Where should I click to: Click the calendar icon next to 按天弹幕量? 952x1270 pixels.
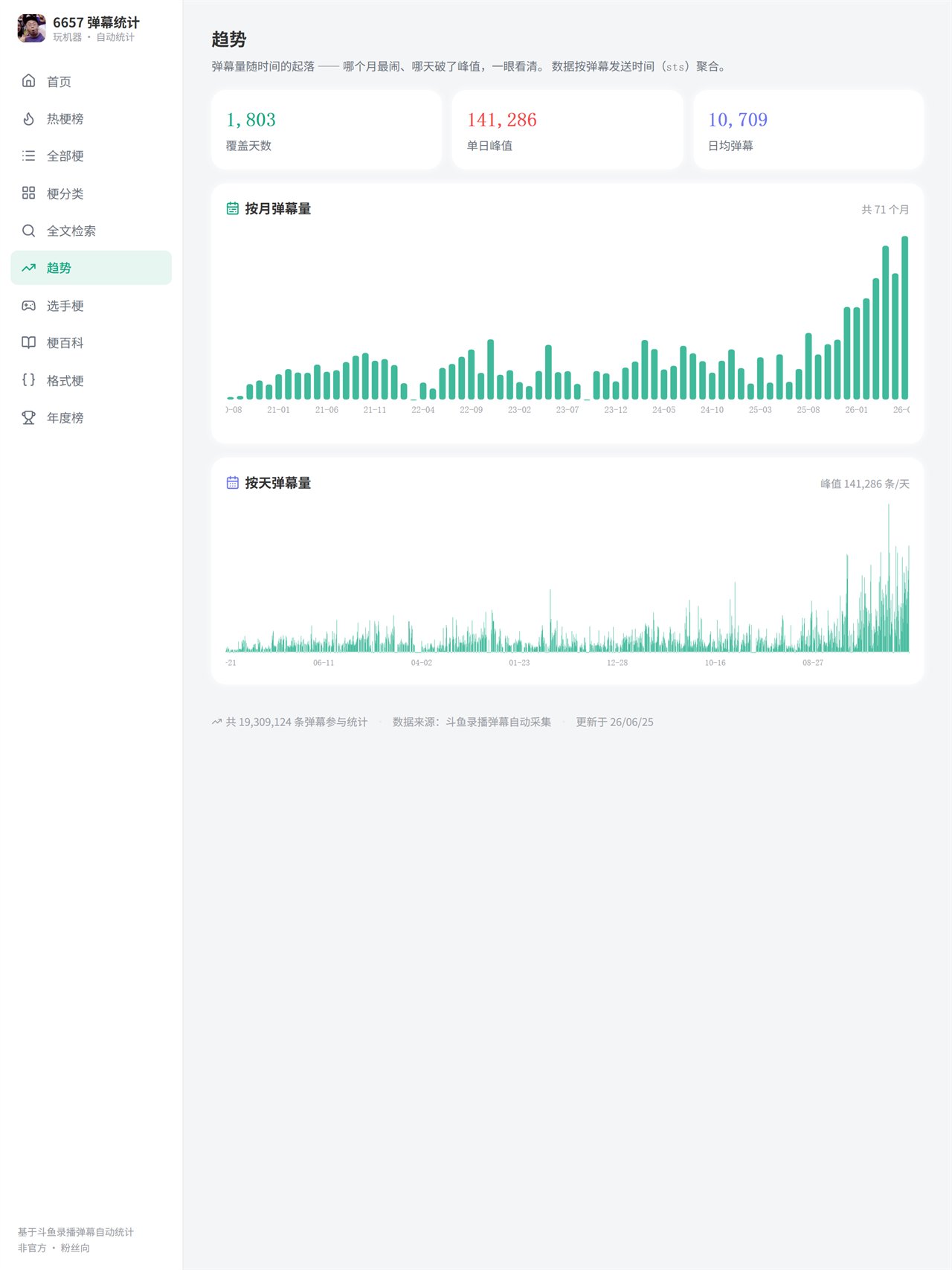pyautogui.click(x=233, y=483)
